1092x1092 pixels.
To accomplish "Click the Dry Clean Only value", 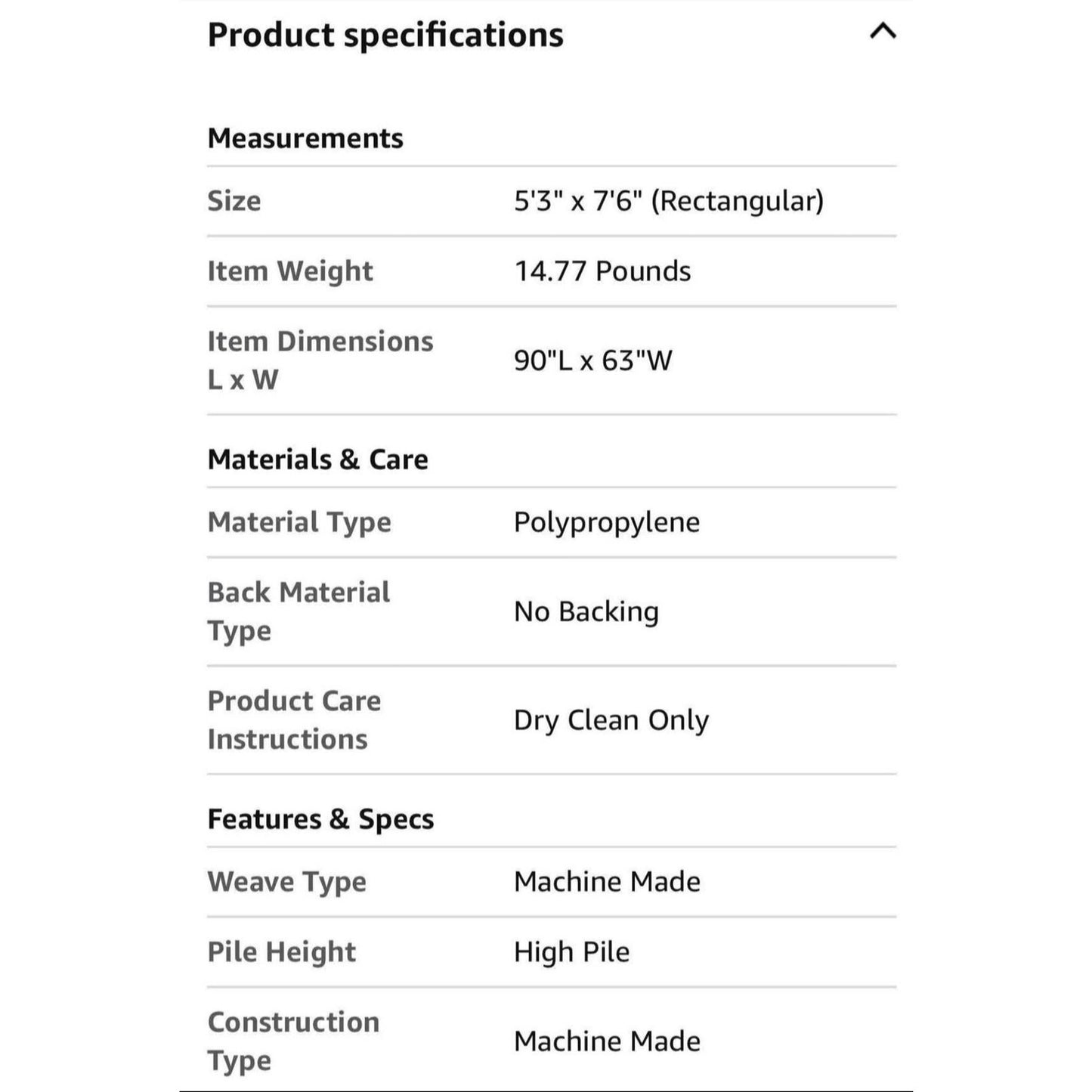I will (611, 720).
